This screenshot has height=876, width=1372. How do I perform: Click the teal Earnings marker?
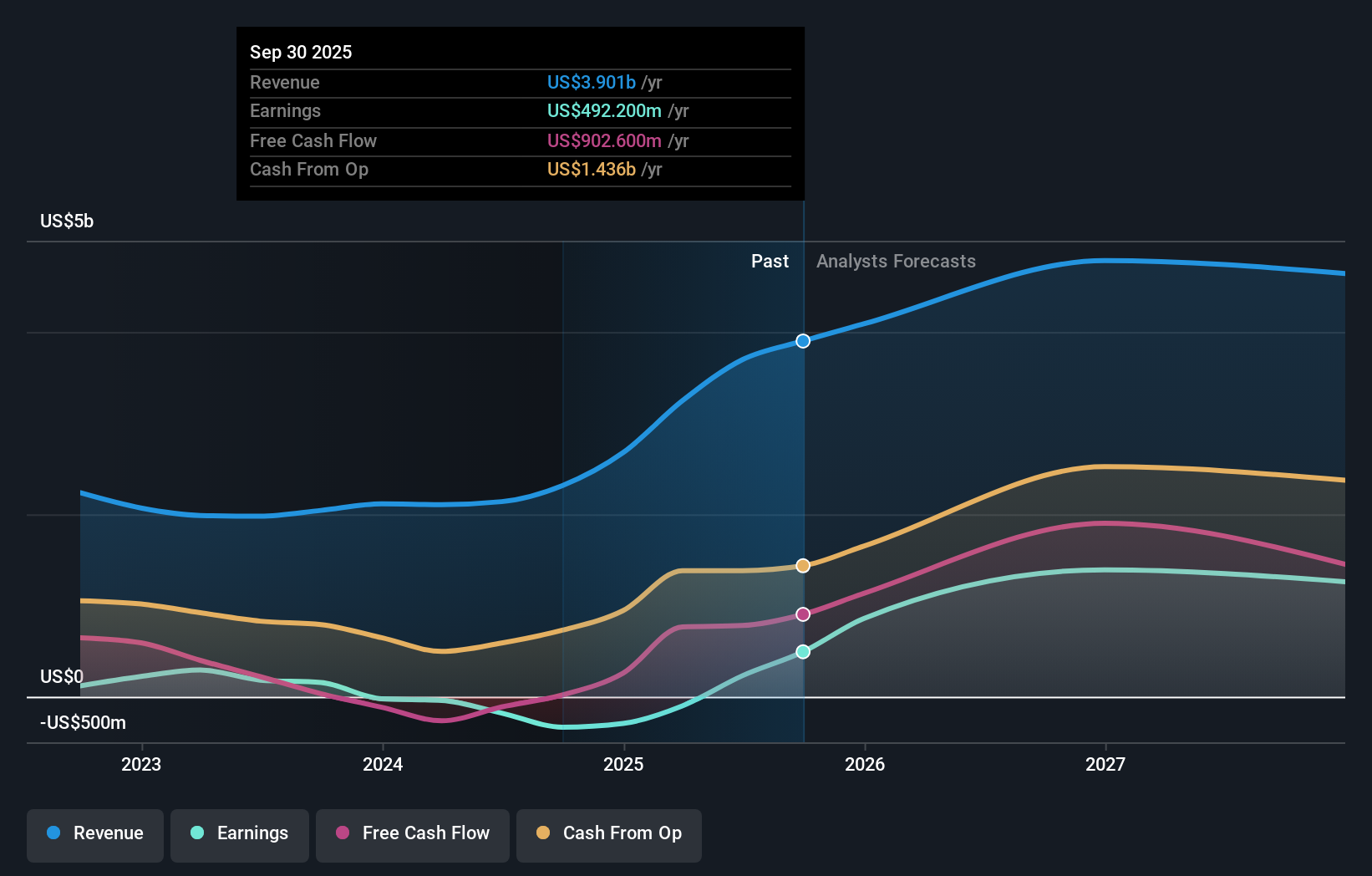[x=802, y=652]
